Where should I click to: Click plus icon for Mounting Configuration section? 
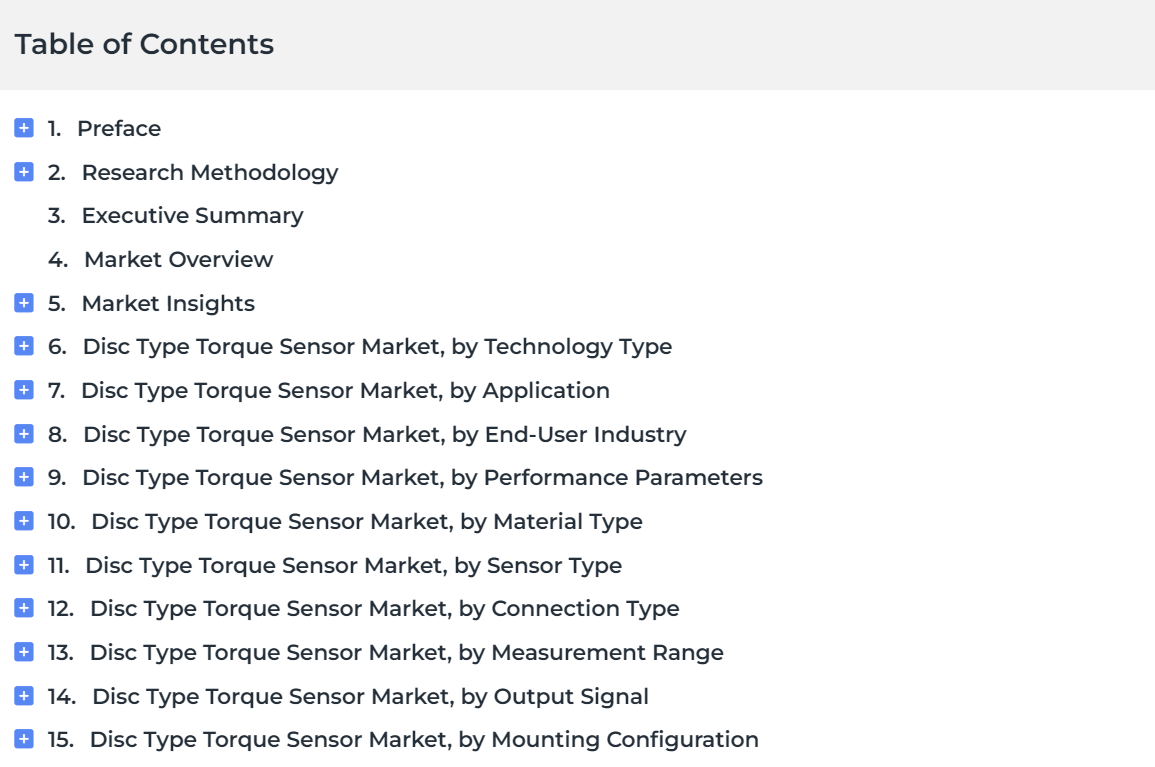point(24,739)
